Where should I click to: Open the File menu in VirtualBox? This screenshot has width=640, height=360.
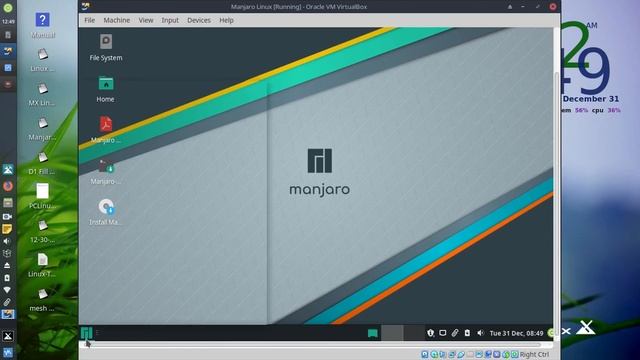[89, 20]
